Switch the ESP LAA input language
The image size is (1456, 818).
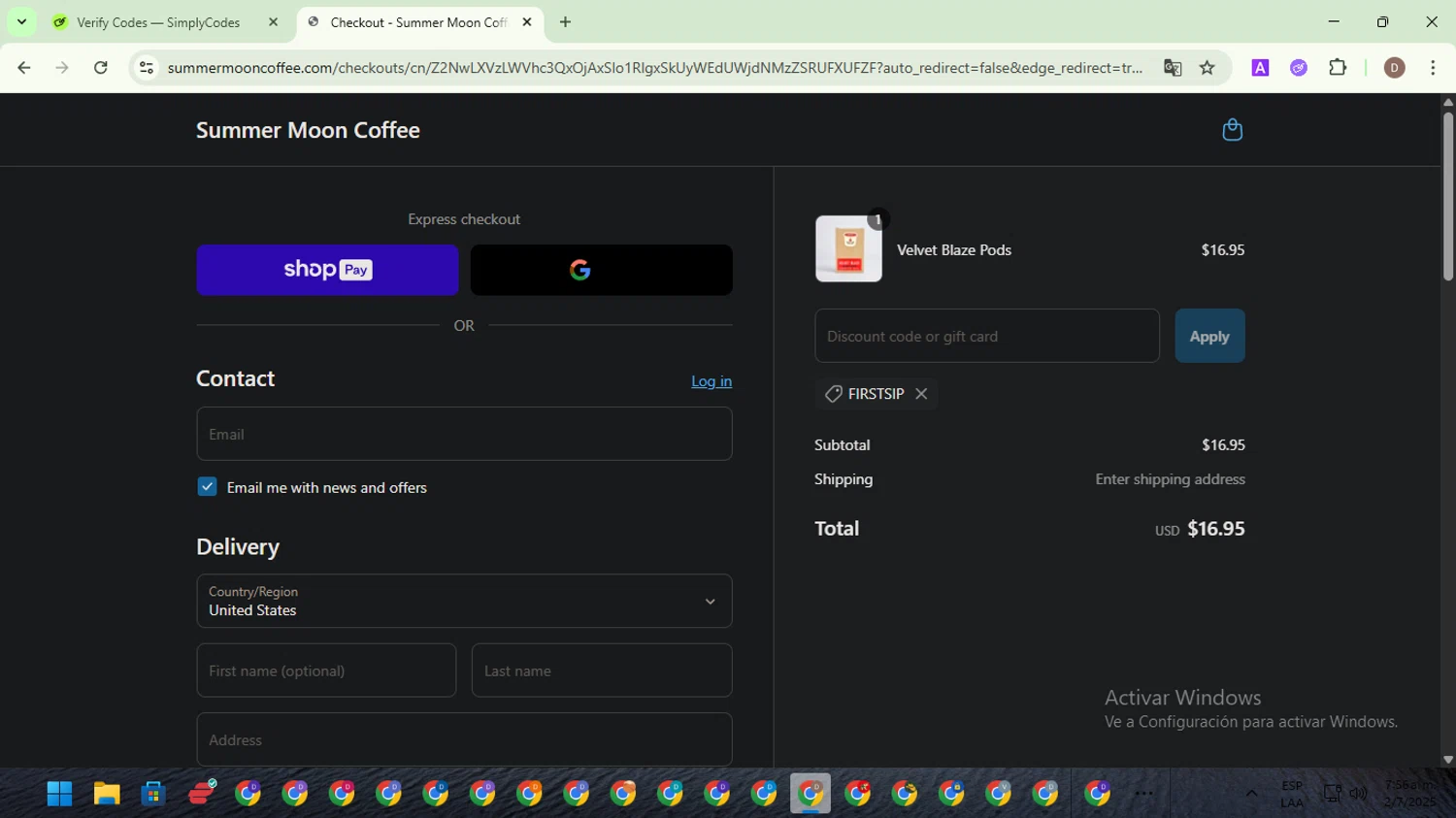(x=1292, y=794)
